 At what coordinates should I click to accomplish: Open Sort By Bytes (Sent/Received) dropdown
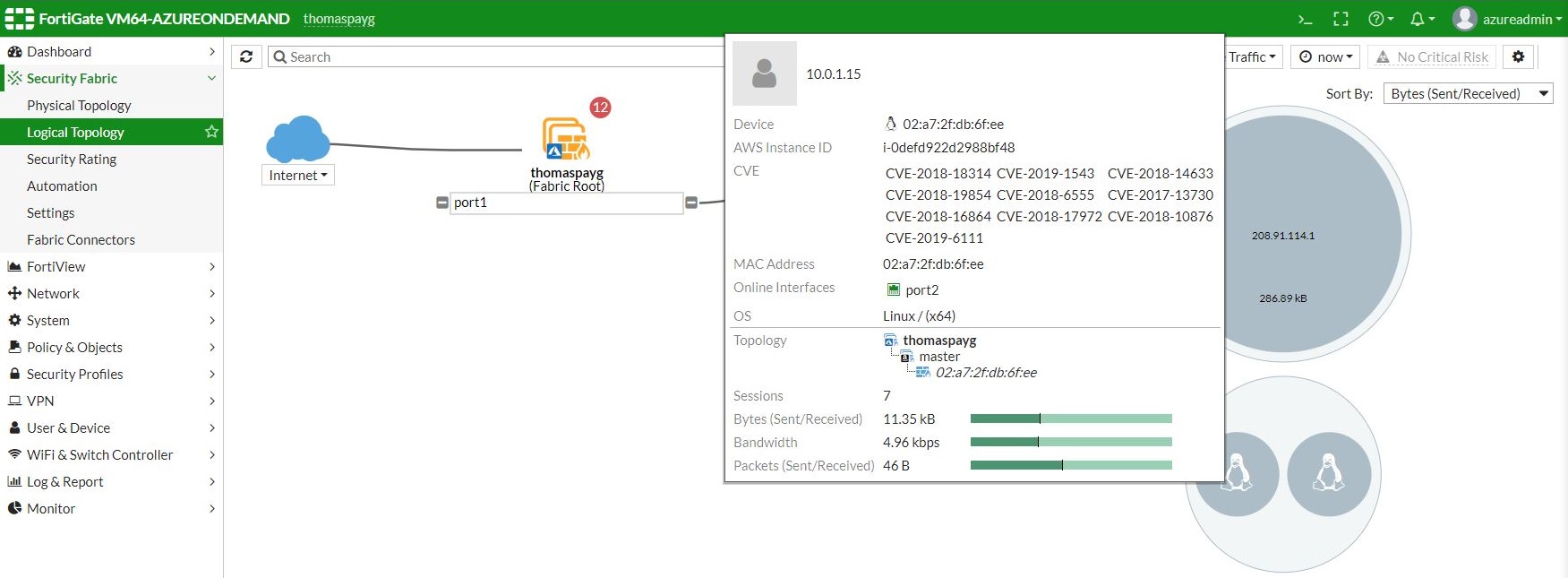click(1469, 93)
